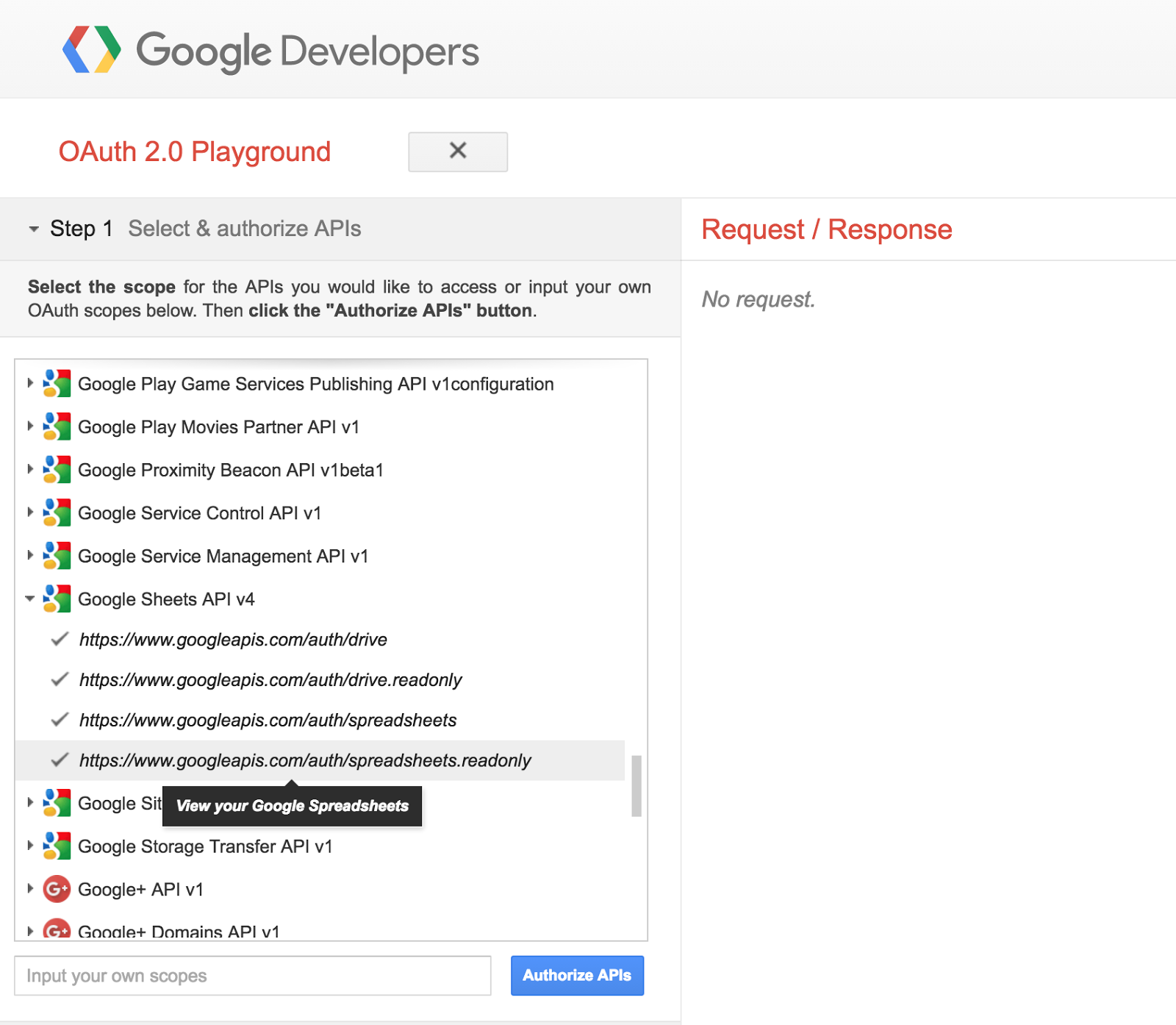The image size is (1176, 1025).
Task: Click Google Sheets API v4 label
Action: tap(166, 600)
